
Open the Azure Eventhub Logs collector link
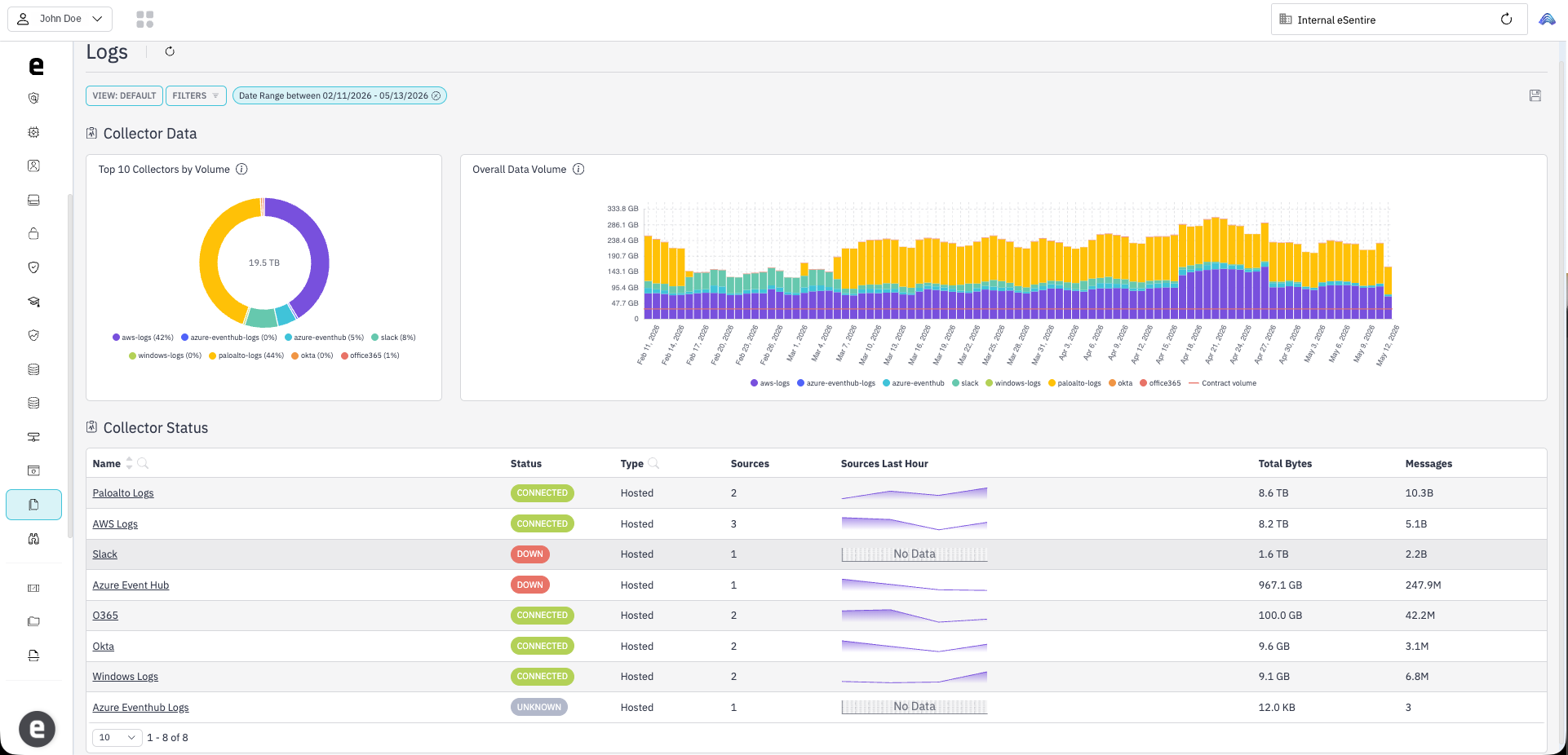[x=140, y=708]
